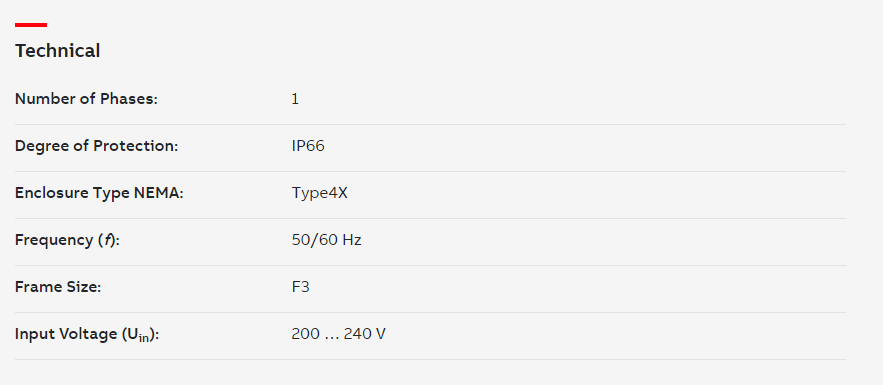Select the Frame Size label
The height and width of the screenshot is (385, 883).
click(x=58, y=287)
